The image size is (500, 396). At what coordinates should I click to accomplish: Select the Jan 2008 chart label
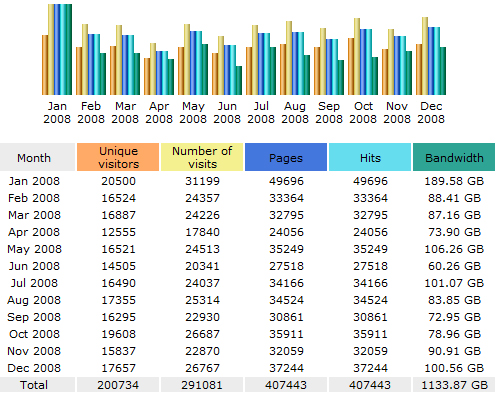coord(57,113)
